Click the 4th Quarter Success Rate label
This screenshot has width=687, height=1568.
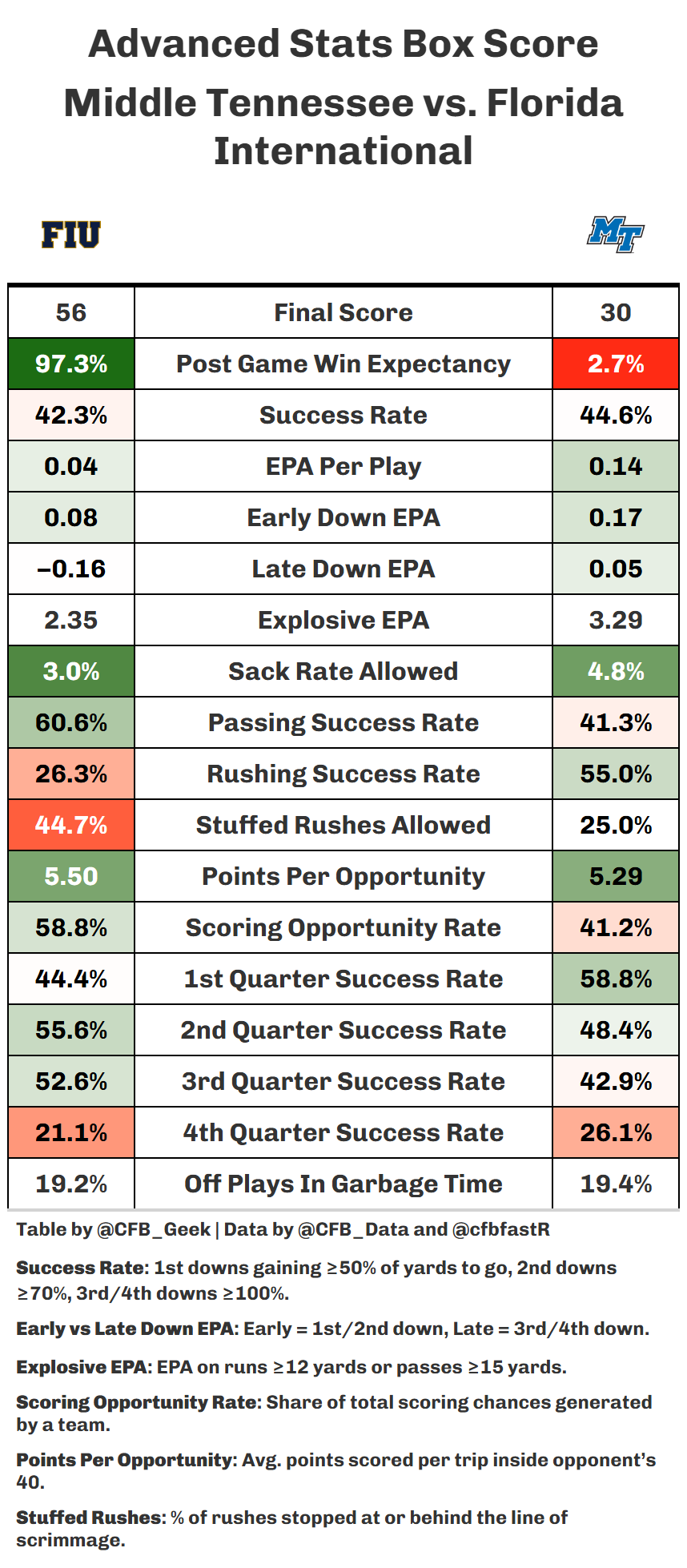pos(343,1133)
